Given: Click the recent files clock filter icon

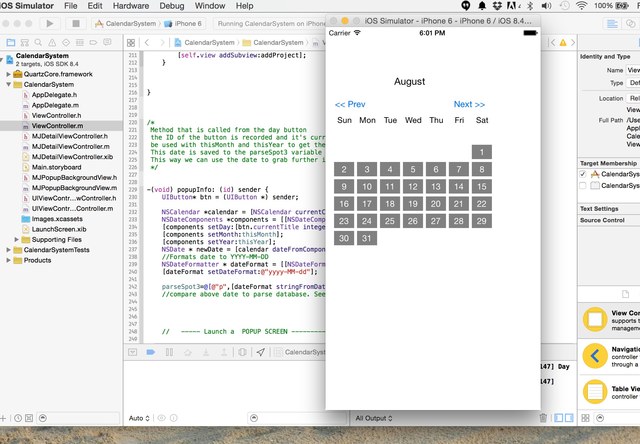Looking at the screenshot, I should pyautogui.click(x=18, y=418).
